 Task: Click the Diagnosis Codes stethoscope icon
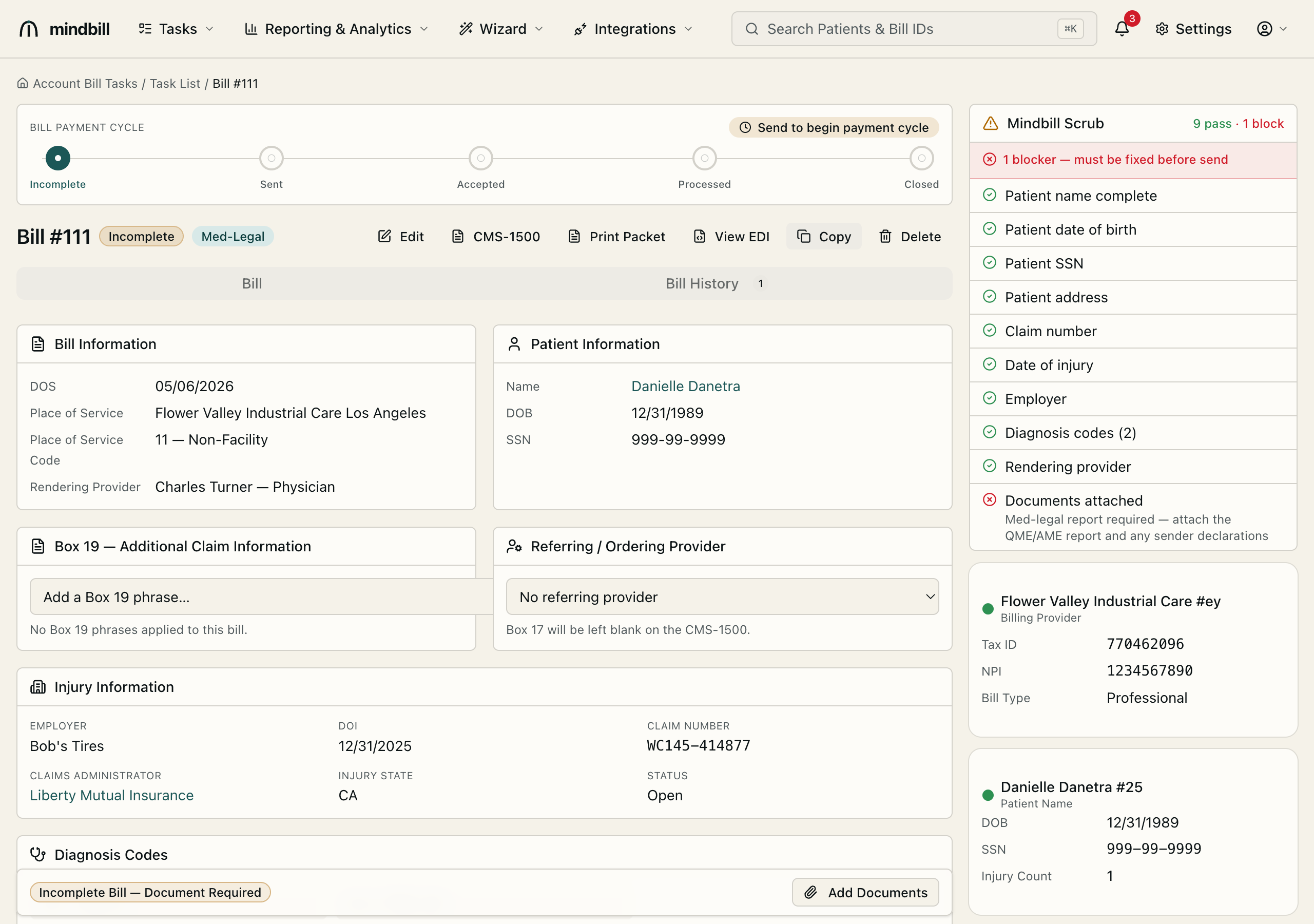pos(38,854)
